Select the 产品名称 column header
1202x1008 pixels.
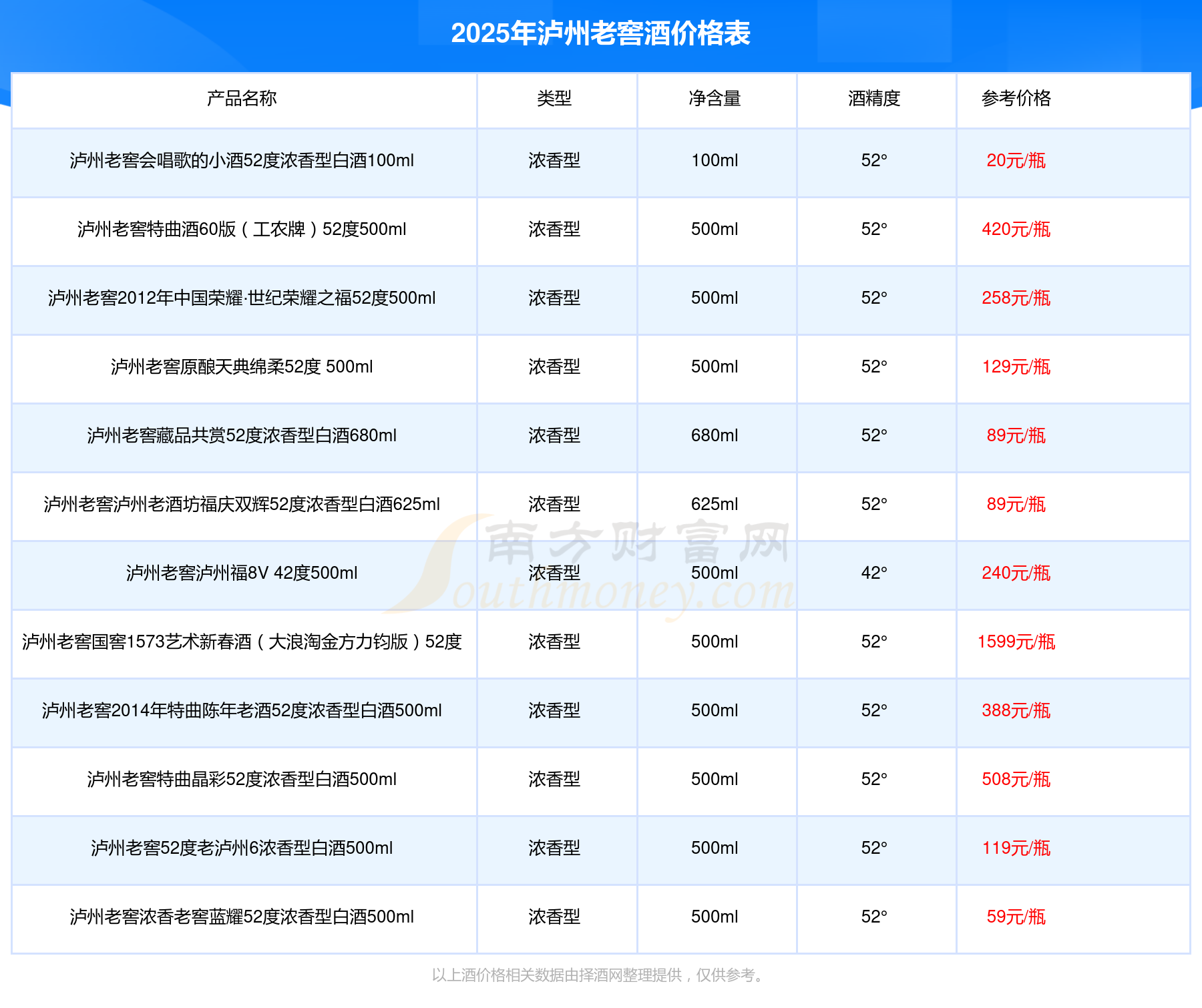tap(242, 98)
